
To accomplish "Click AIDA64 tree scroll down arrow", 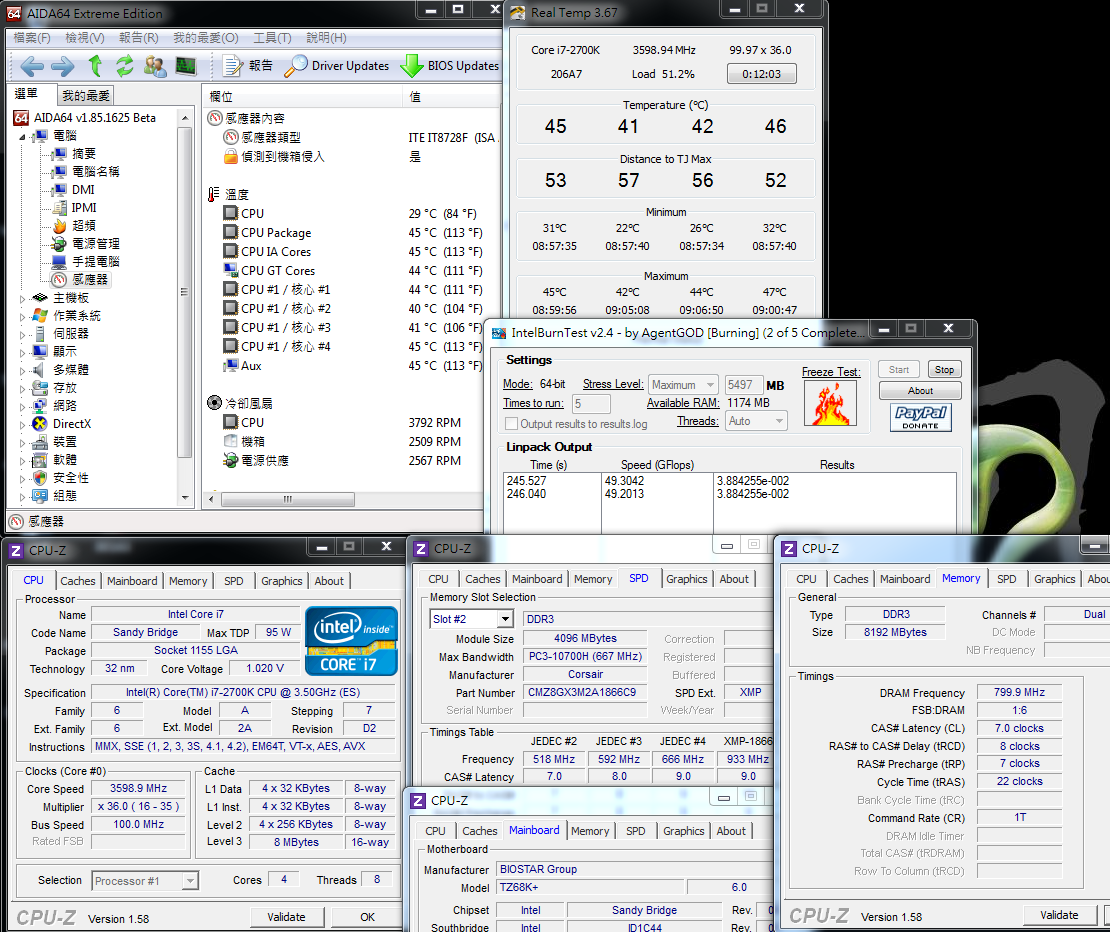I will click(x=185, y=497).
